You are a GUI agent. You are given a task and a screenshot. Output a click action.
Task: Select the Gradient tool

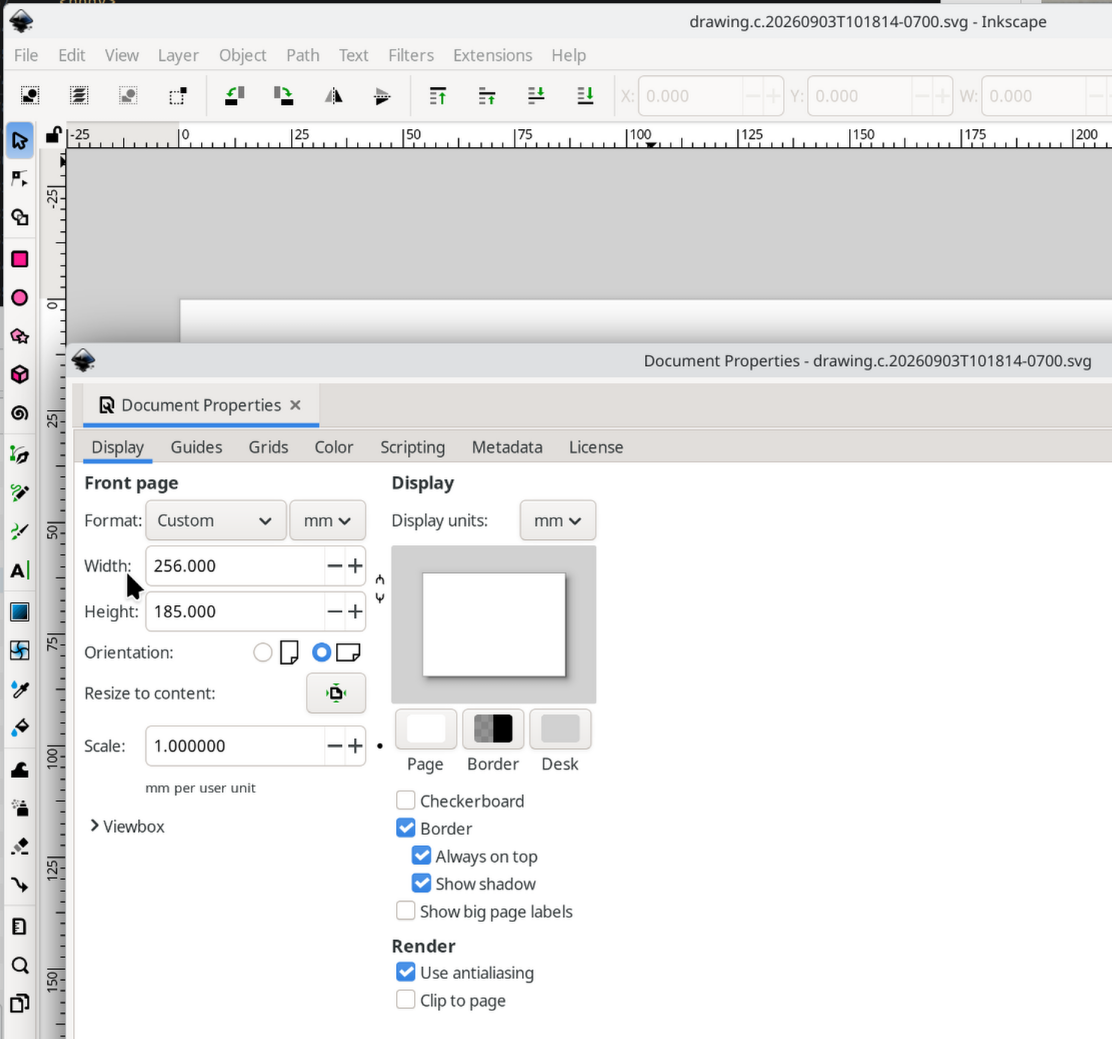pyautogui.click(x=20, y=611)
